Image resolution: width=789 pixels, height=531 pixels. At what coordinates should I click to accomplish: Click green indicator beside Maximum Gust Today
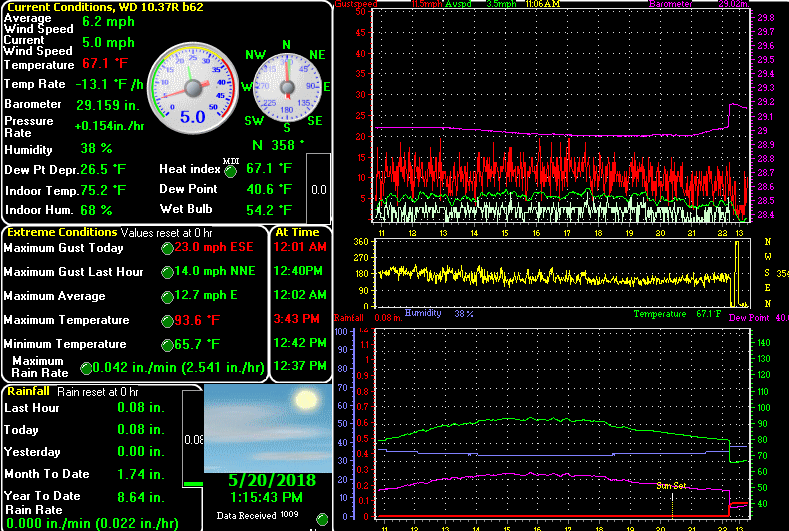[167, 248]
